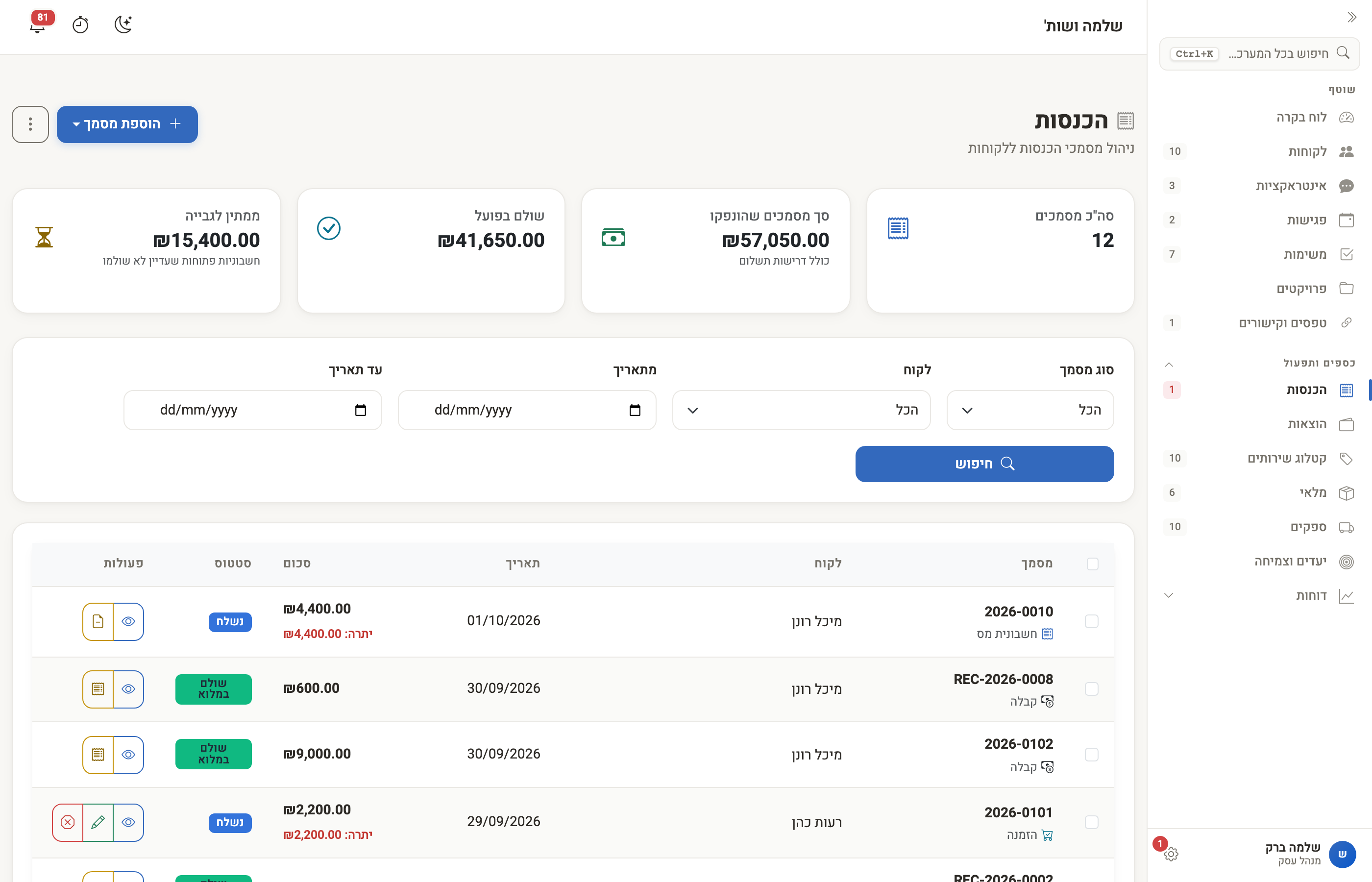This screenshot has height=882, width=1372.
Task: Open the לקוח filter dropdown
Action: [801, 410]
